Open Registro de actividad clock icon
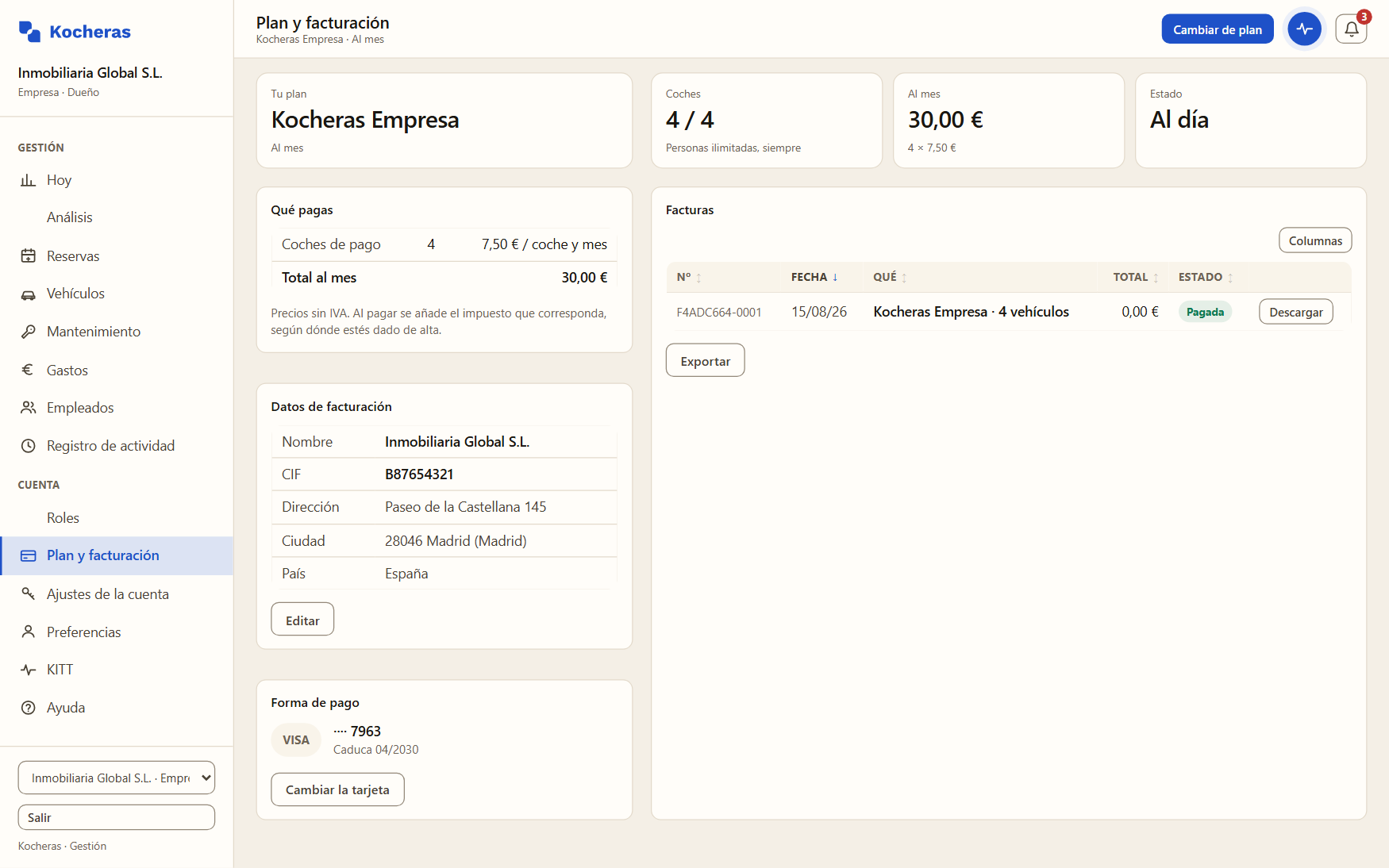Viewport: 1389px width, 868px height. [29, 446]
